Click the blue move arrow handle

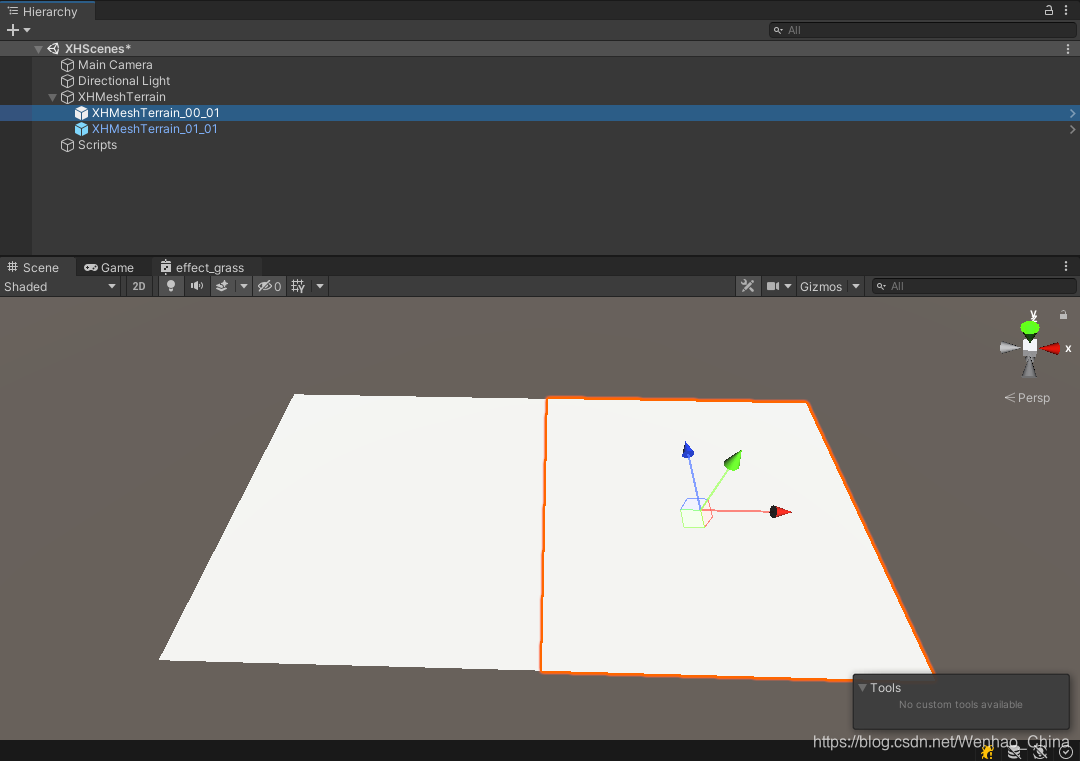(x=687, y=450)
